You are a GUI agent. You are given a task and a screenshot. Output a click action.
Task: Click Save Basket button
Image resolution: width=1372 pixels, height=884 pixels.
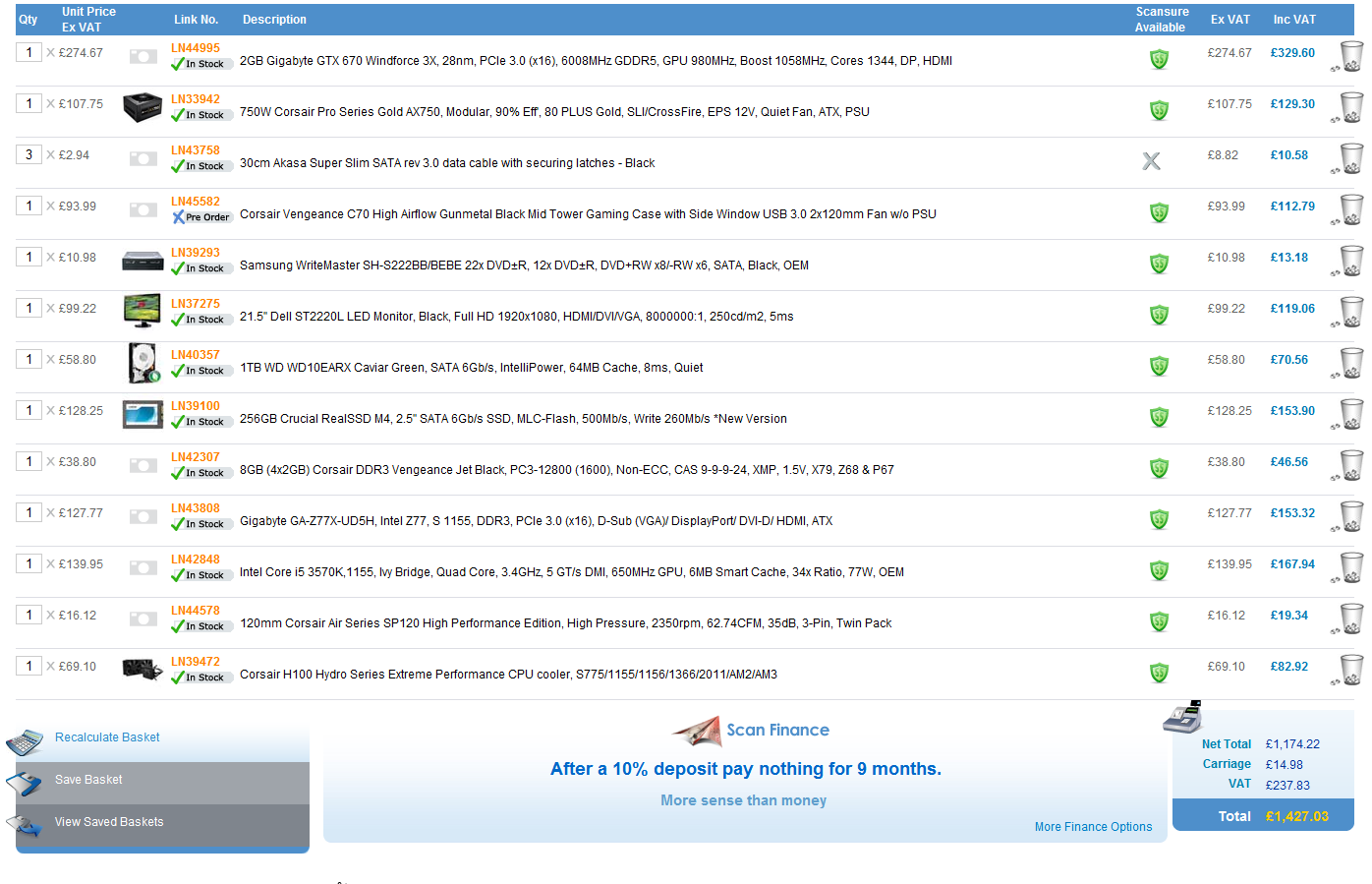pyautogui.click(x=88, y=780)
